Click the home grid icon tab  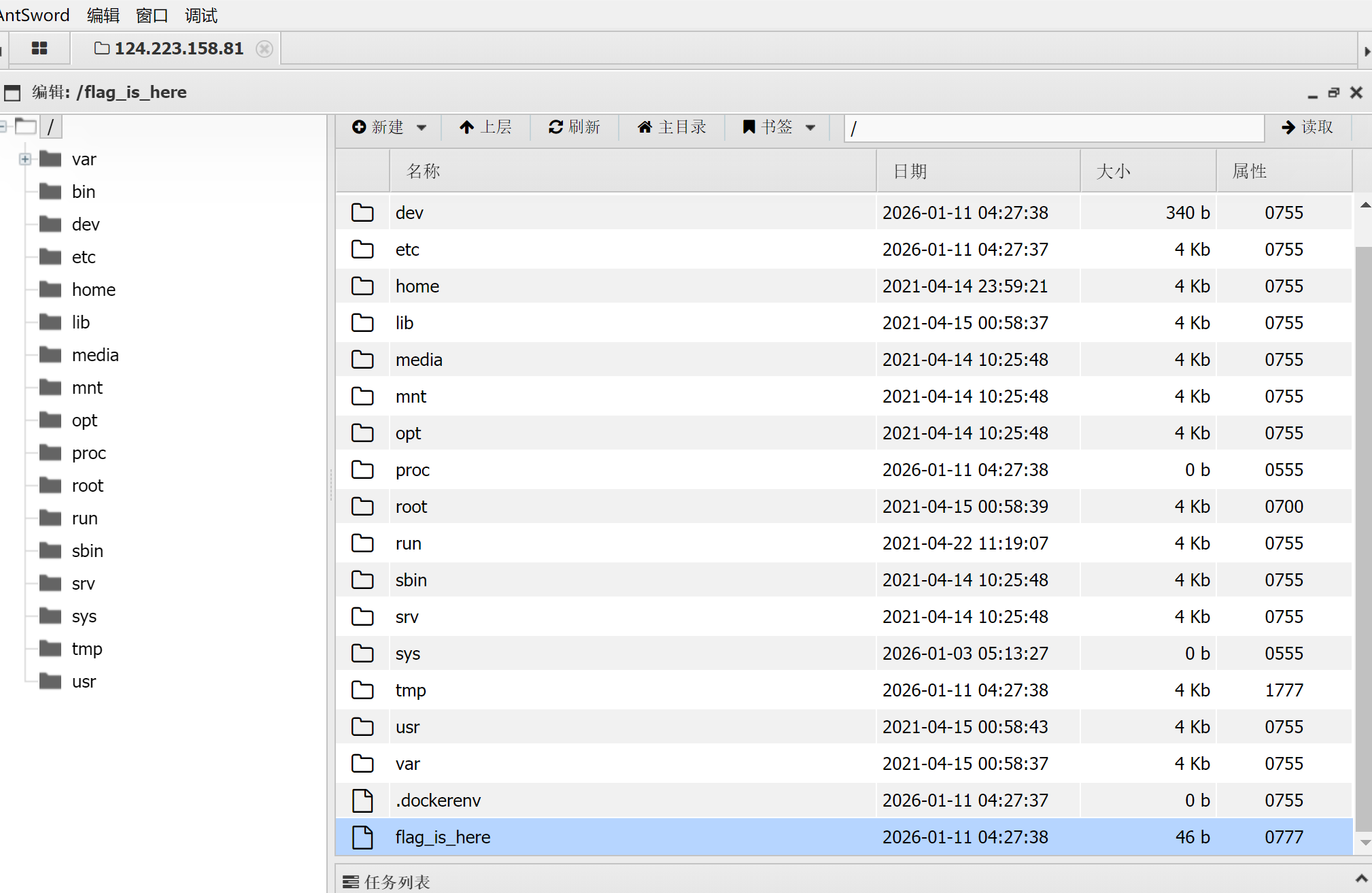(x=39, y=48)
